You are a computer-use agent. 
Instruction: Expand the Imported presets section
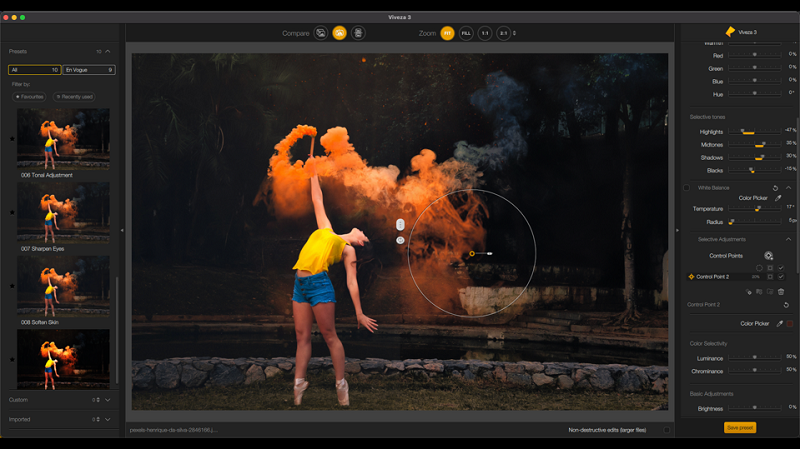(107, 419)
